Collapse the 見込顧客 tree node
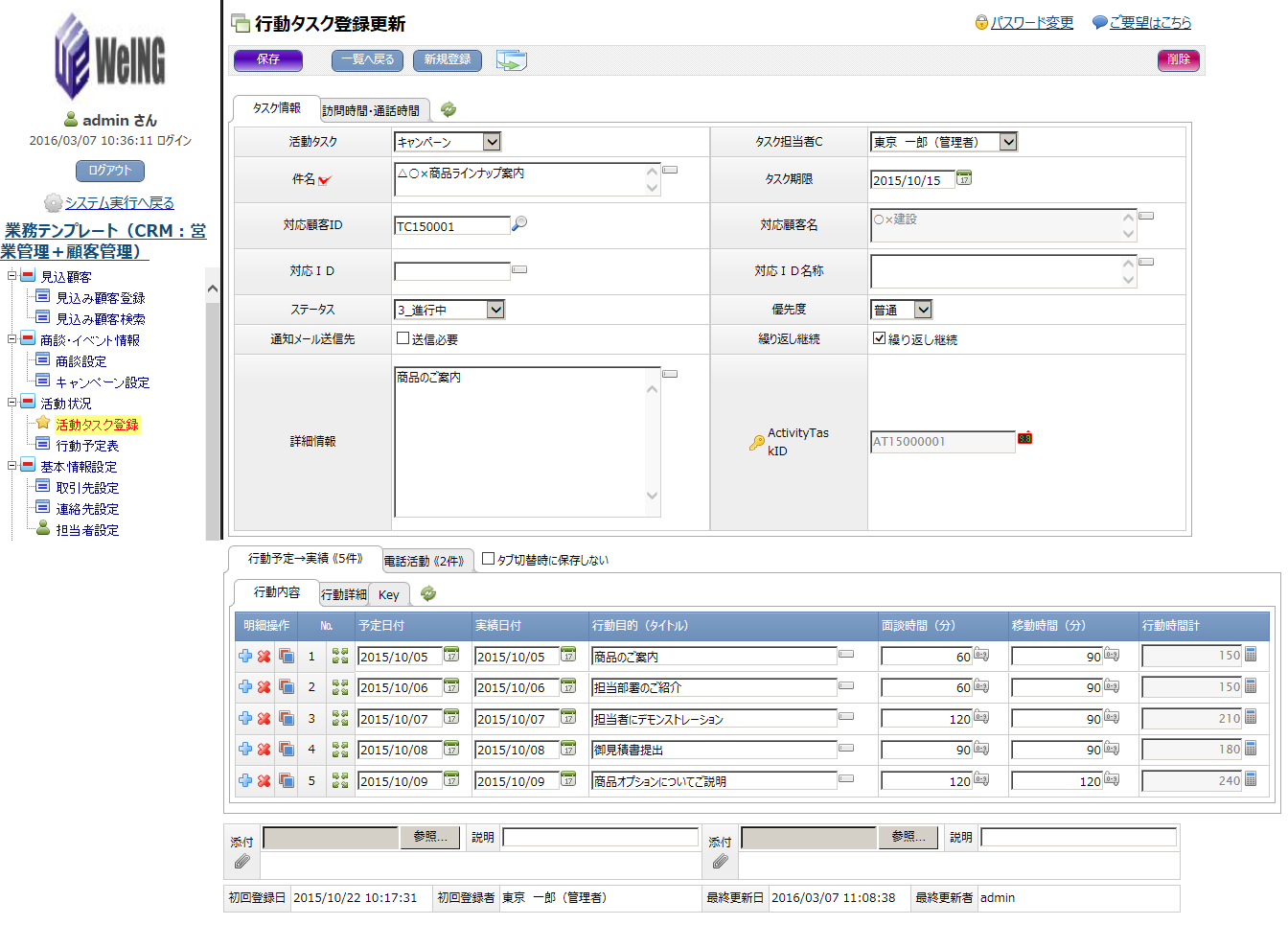Viewport: 1288px width, 925px height. click(12, 276)
